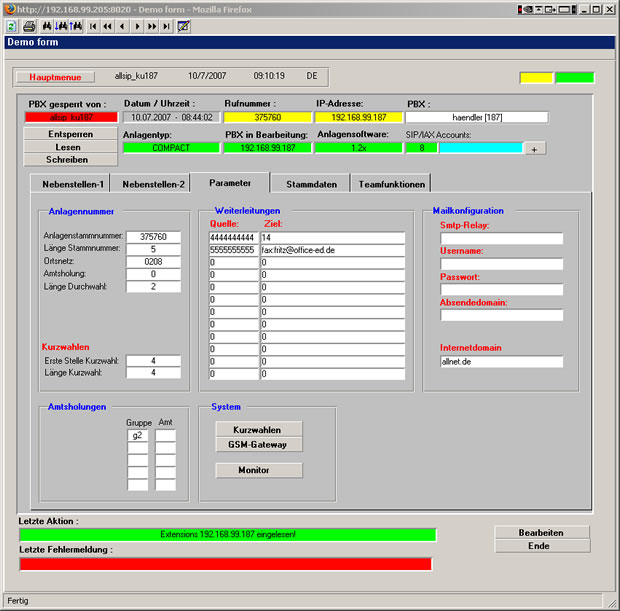Switch to the Nebenstellen-1 tab
The width and height of the screenshot is (620, 611).
(x=73, y=184)
